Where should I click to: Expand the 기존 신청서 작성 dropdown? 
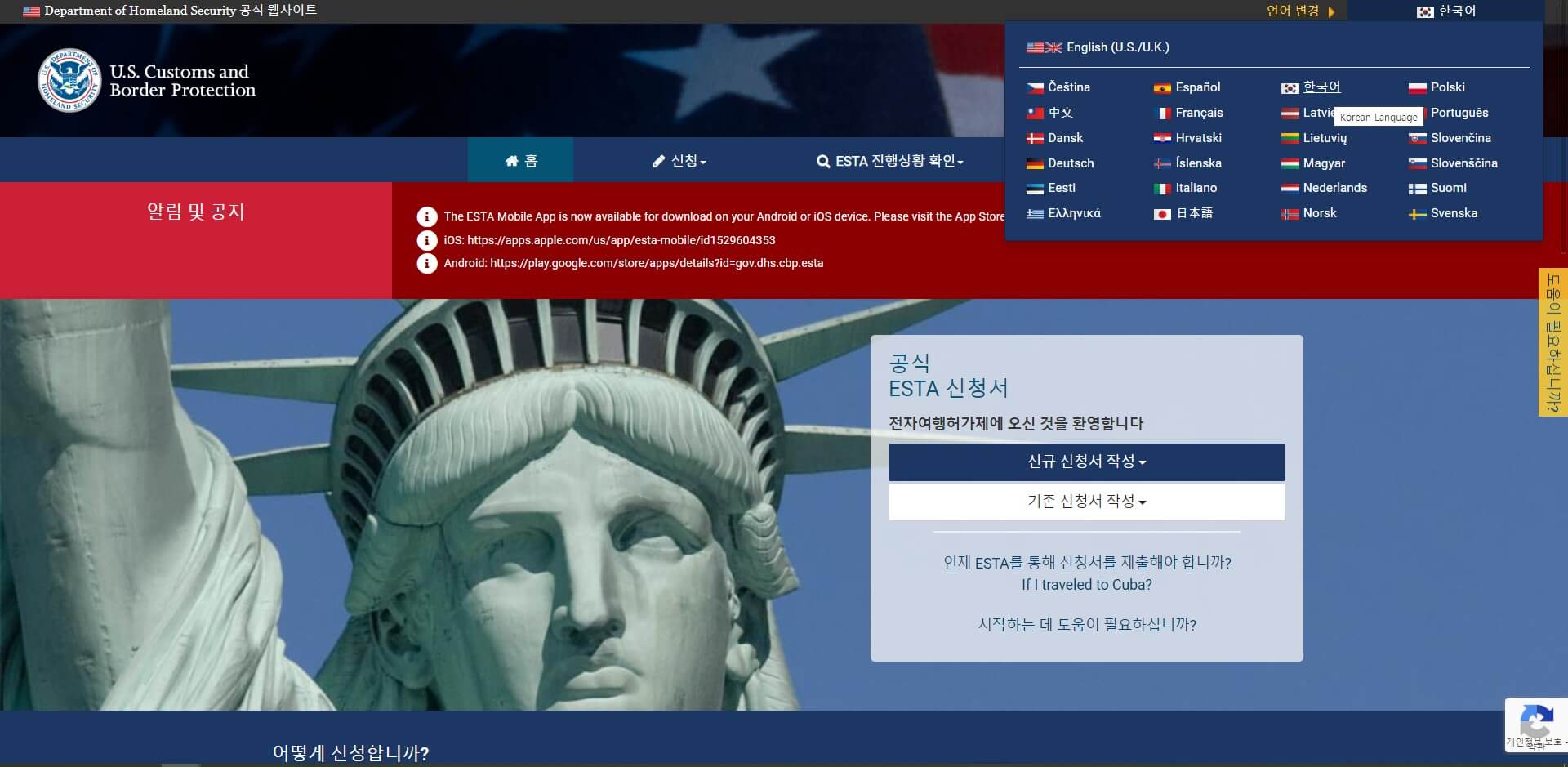(1086, 501)
